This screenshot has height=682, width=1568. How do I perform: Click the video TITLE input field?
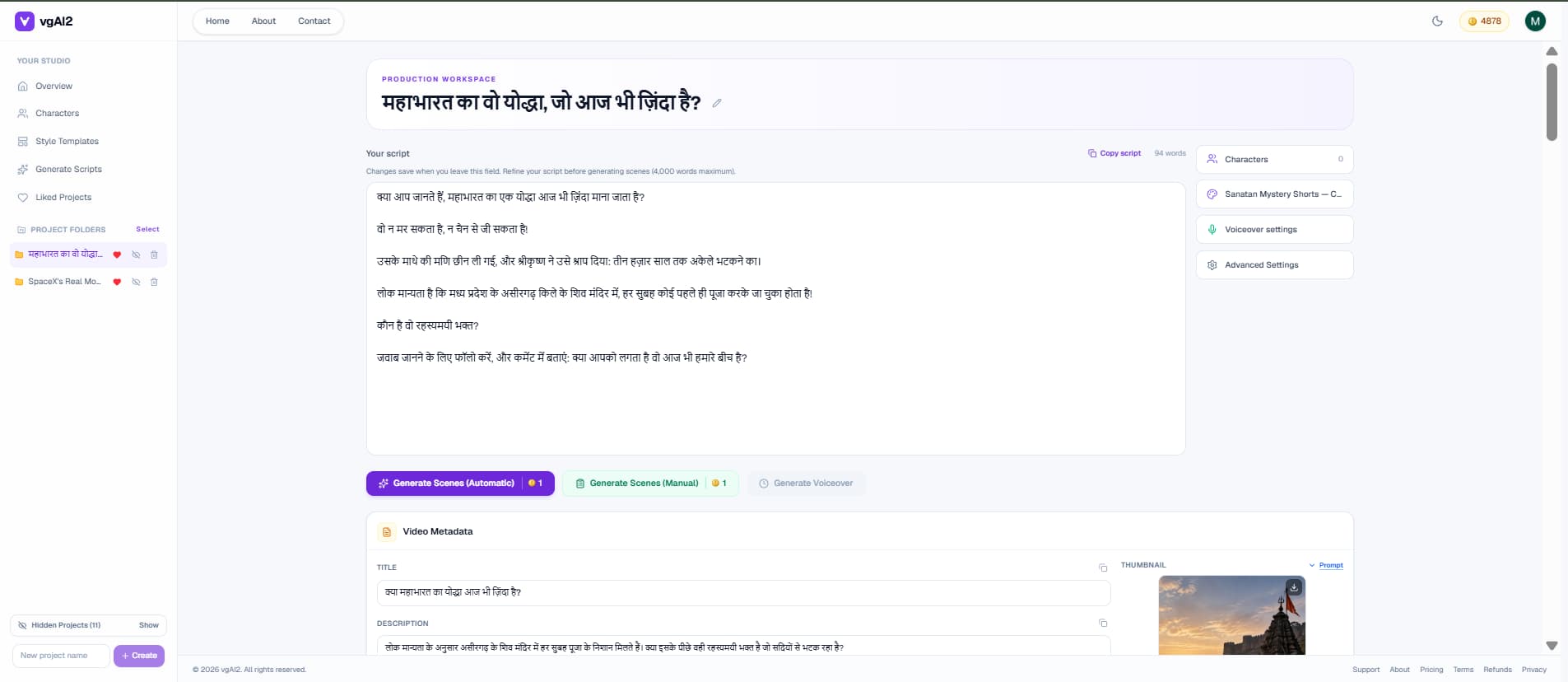pyautogui.click(x=743, y=592)
